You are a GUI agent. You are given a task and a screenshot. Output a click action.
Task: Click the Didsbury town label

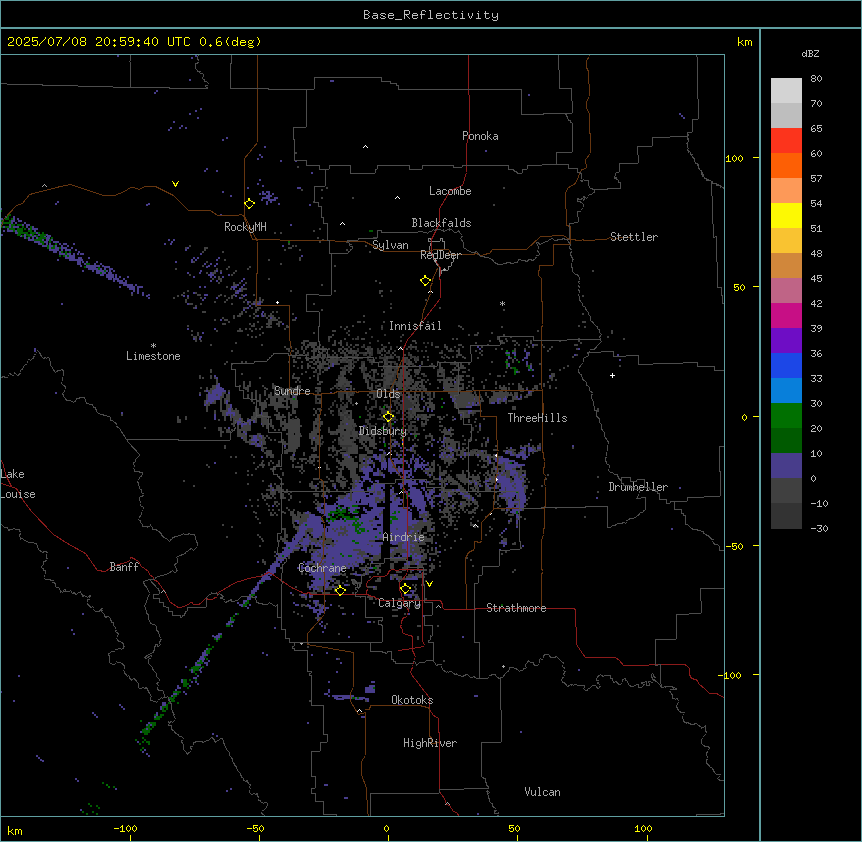[x=383, y=431]
